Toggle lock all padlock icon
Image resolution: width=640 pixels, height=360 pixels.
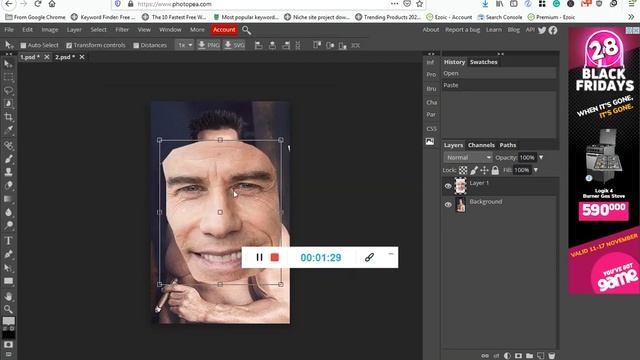click(495, 170)
